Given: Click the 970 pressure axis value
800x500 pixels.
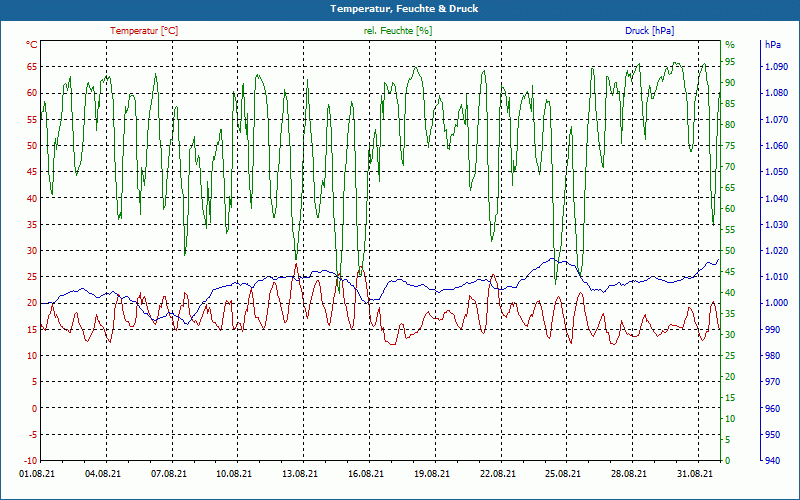Looking at the screenshot, I should click(773, 382).
